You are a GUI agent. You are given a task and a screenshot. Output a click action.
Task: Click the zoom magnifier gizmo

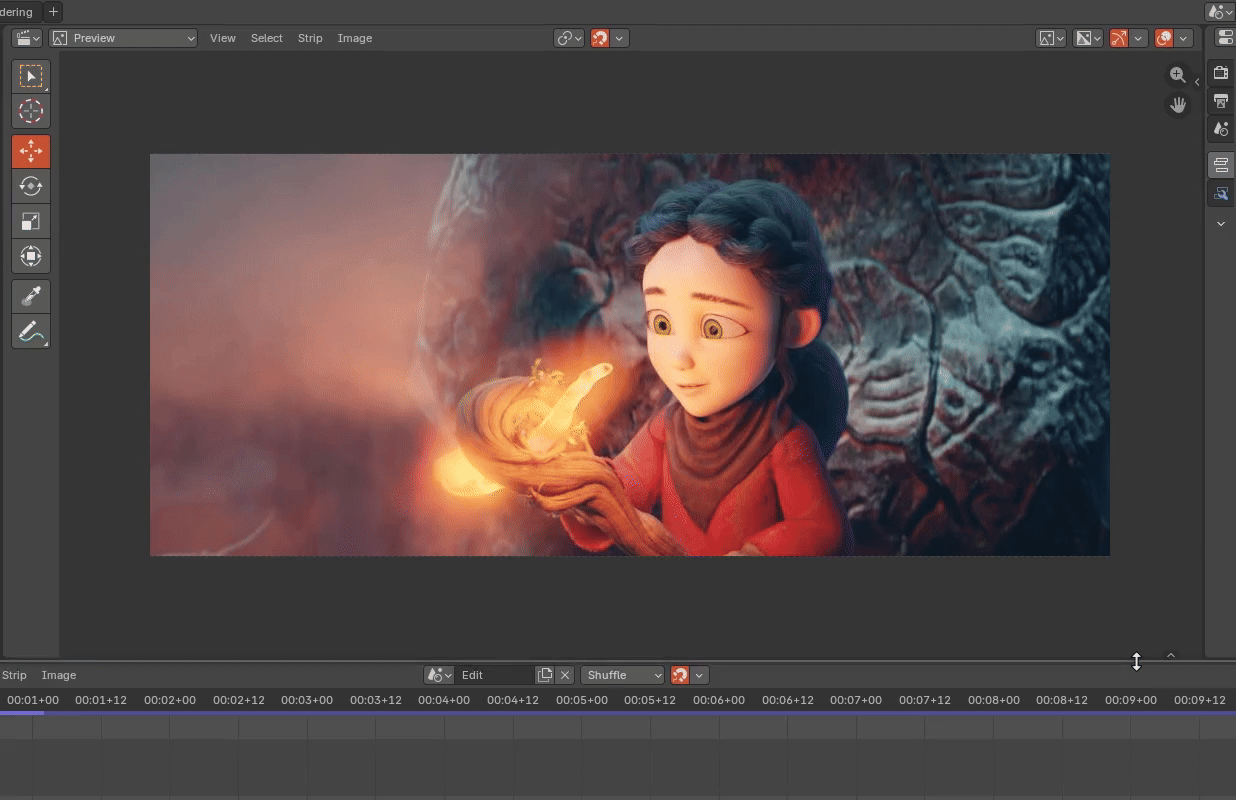(1178, 75)
